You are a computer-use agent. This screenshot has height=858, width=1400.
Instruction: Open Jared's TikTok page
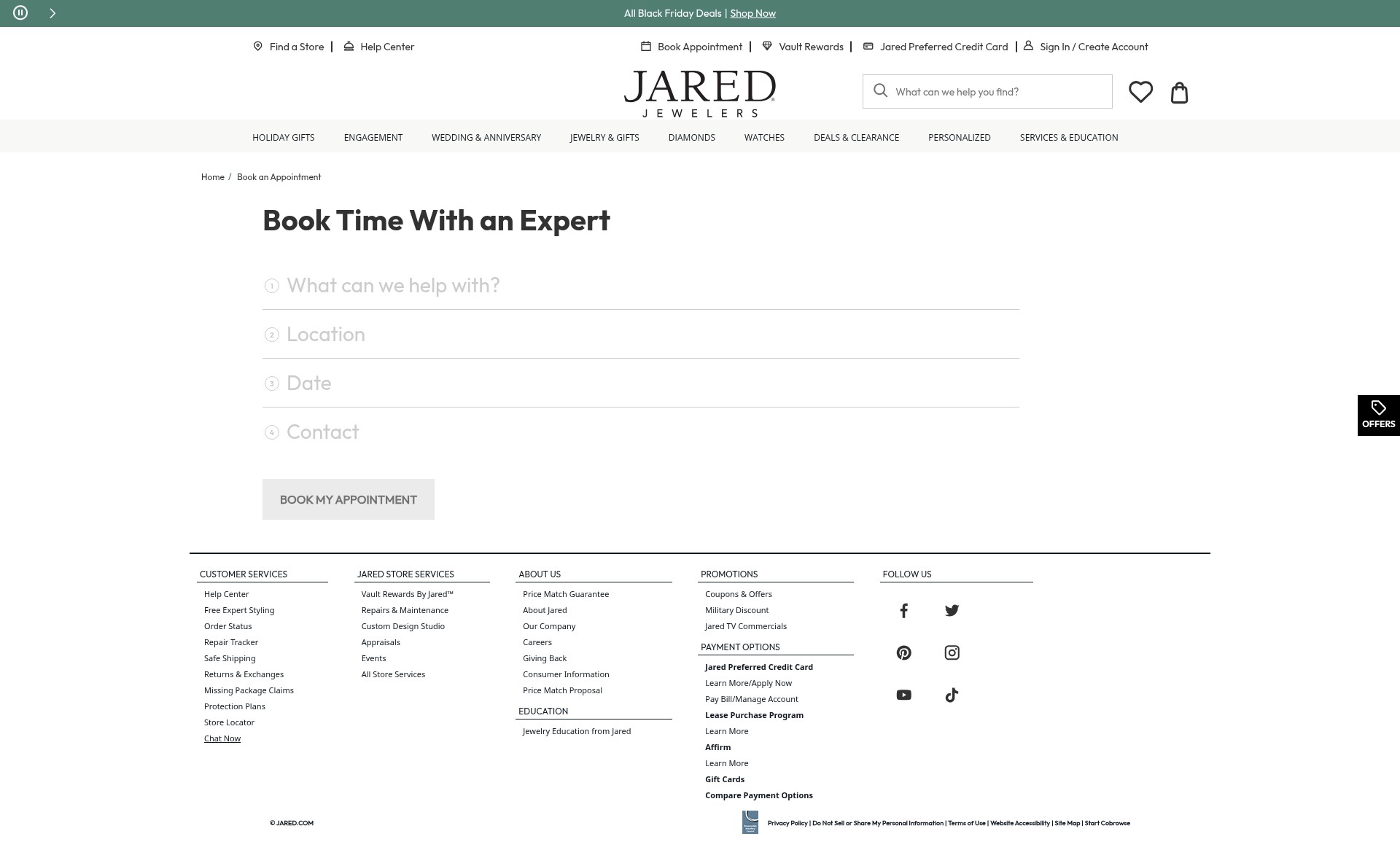952,695
